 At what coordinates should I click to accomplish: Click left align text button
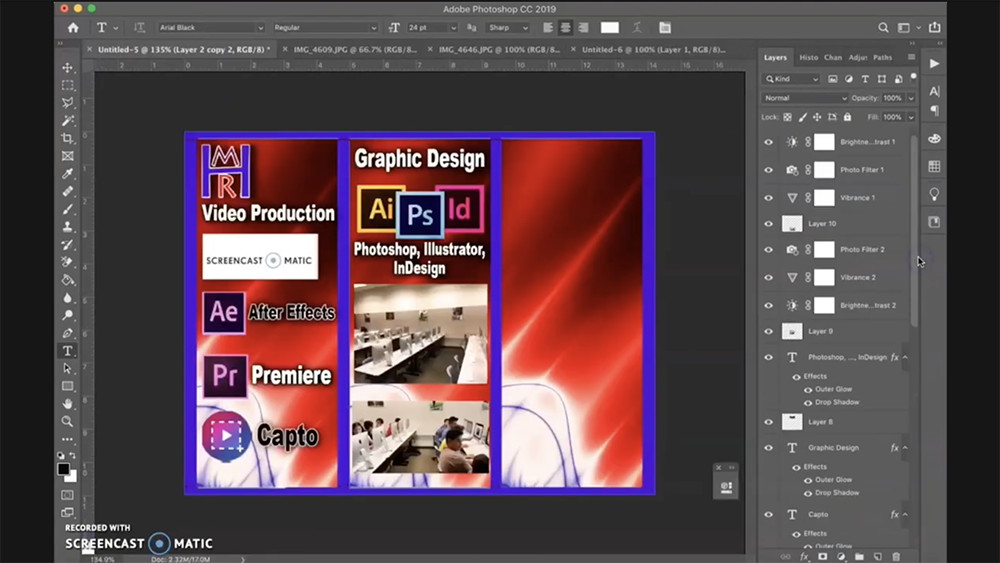pyautogui.click(x=548, y=27)
